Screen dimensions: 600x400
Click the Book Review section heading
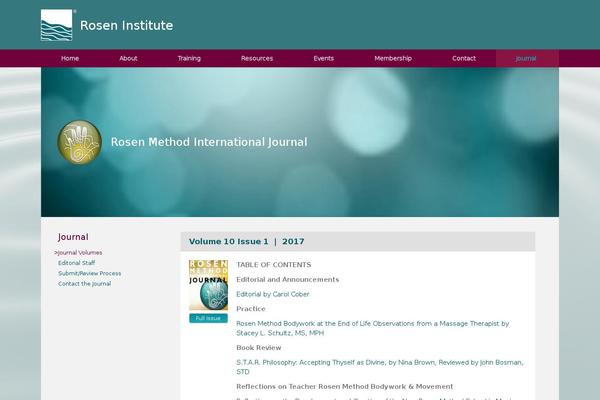(259, 348)
